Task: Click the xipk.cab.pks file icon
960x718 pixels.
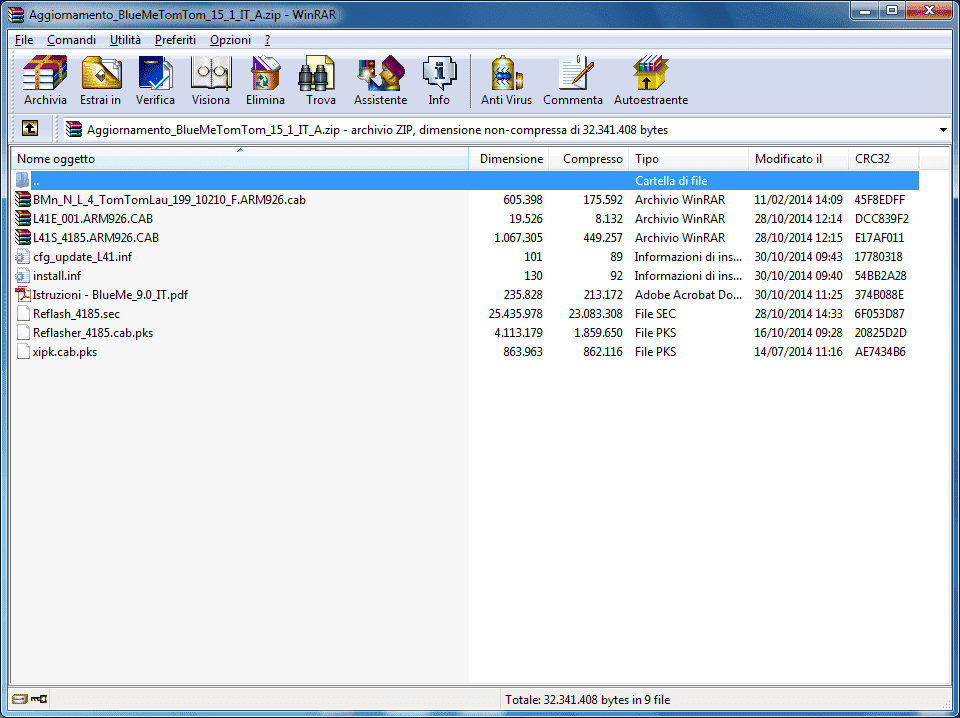Action: pyautogui.click(x=23, y=351)
